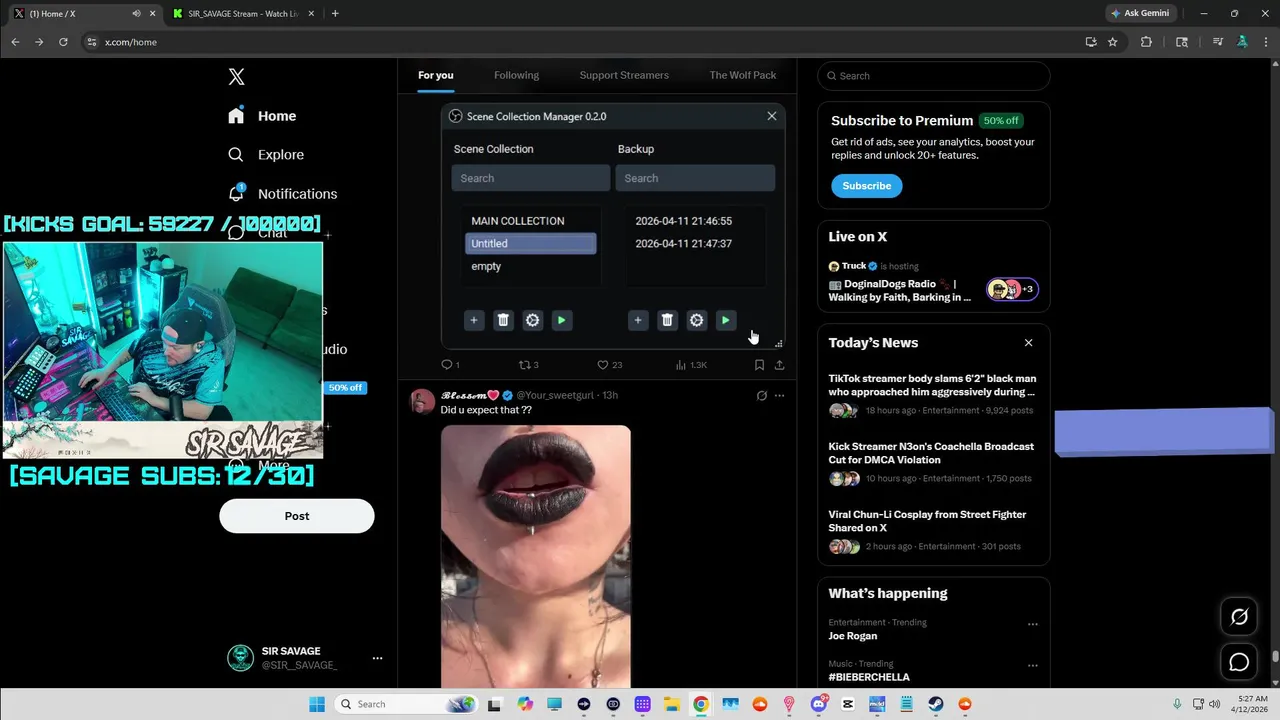Click the repost icon with 3 reposts
The image size is (1280, 720).
tap(524, 365)
